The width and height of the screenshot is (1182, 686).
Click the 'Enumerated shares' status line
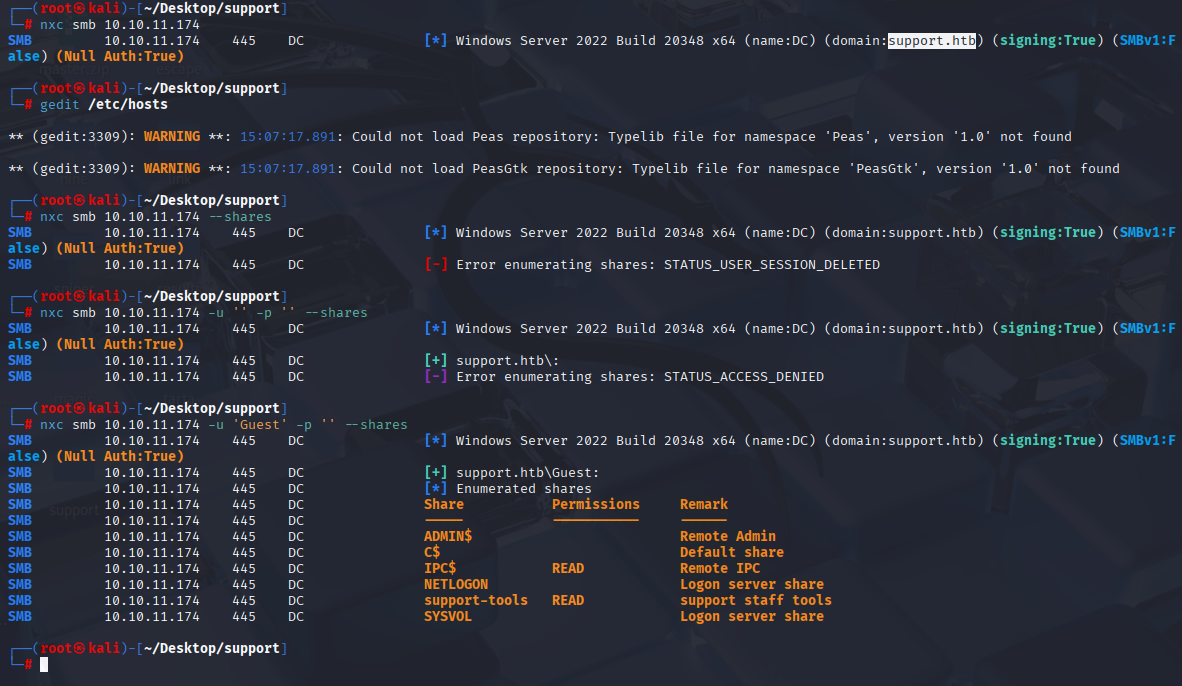pyautogui.click(x=524, y=488)
